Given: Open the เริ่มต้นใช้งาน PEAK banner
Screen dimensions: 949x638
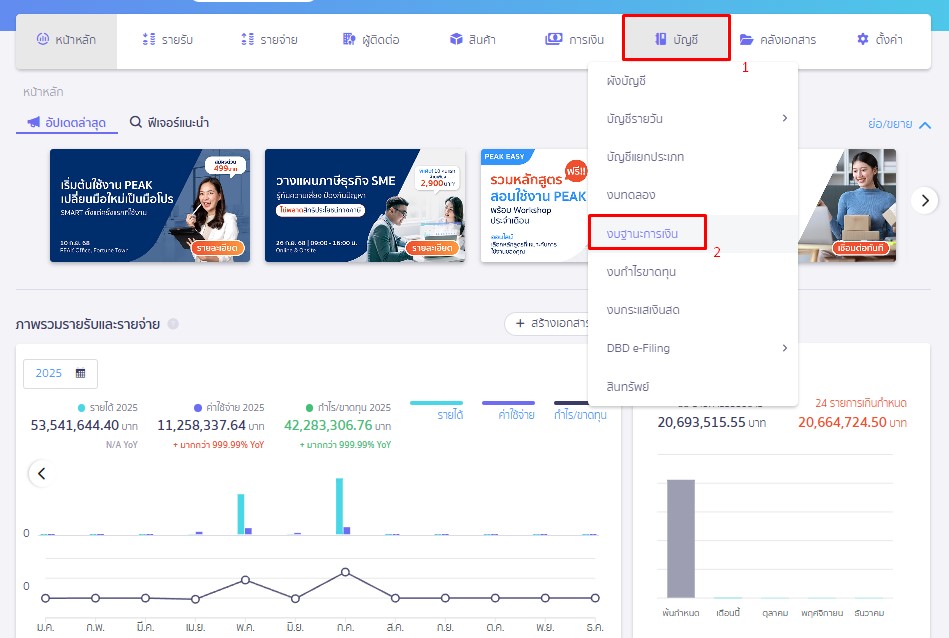Looking at the screenshot, I should [x=150, y=205].
